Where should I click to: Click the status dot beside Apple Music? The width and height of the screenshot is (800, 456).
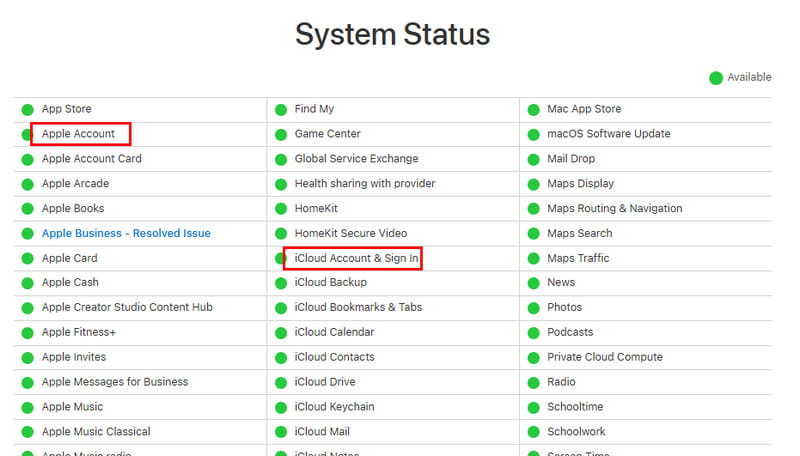pos(28,408)
